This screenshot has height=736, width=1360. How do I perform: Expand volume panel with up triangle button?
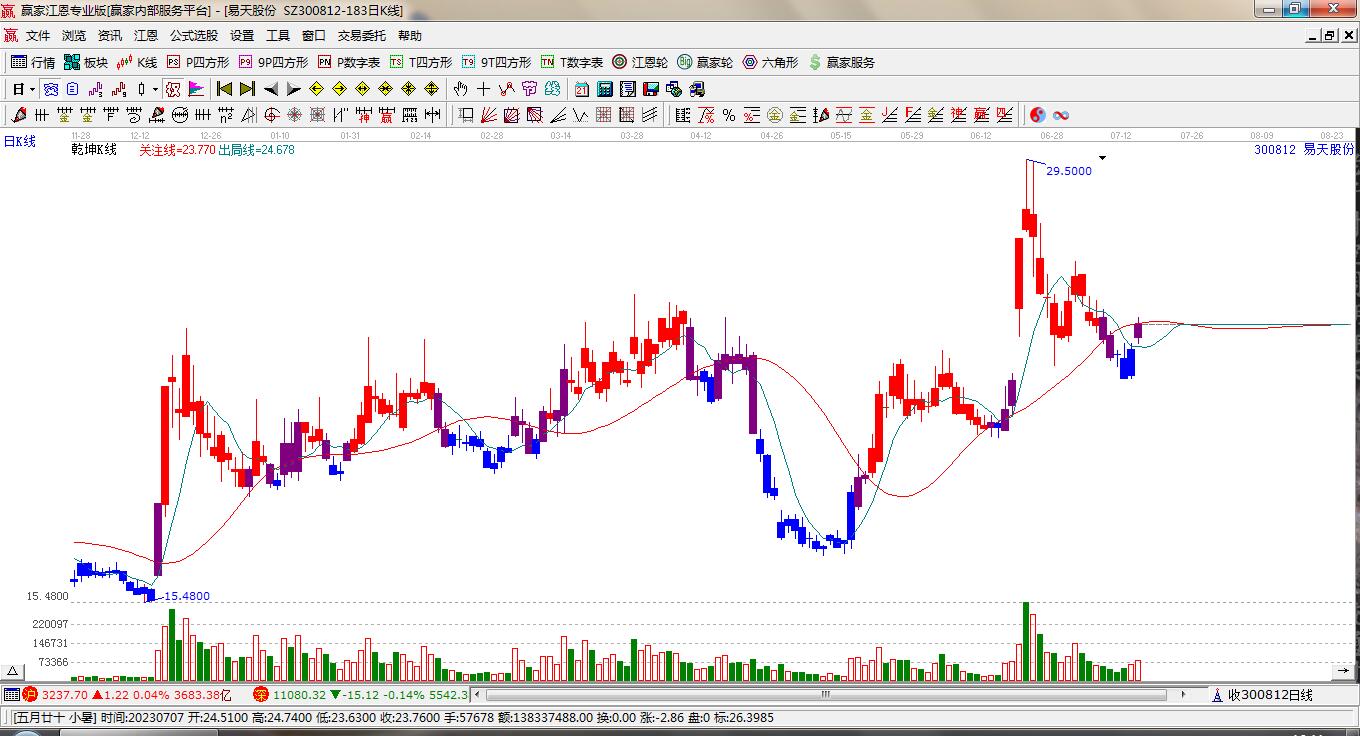(x=13, y=671)
